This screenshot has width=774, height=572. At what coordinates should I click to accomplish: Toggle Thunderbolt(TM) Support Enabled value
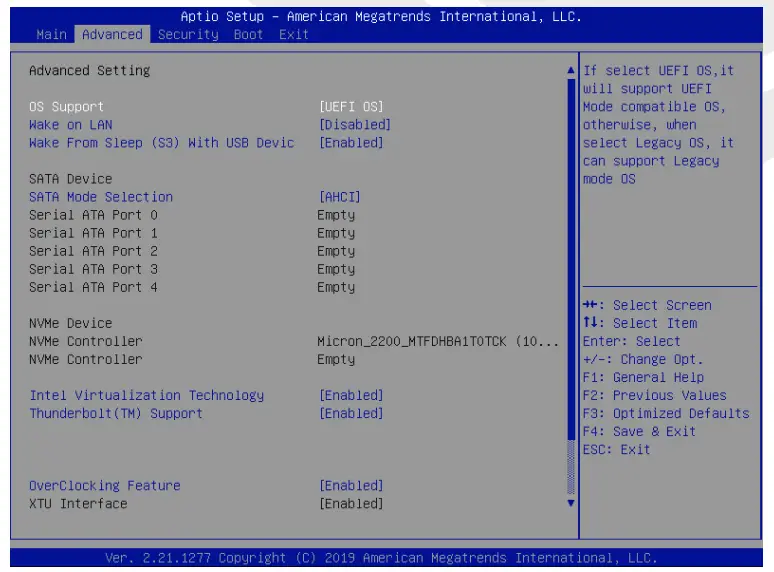coord(350,413)
